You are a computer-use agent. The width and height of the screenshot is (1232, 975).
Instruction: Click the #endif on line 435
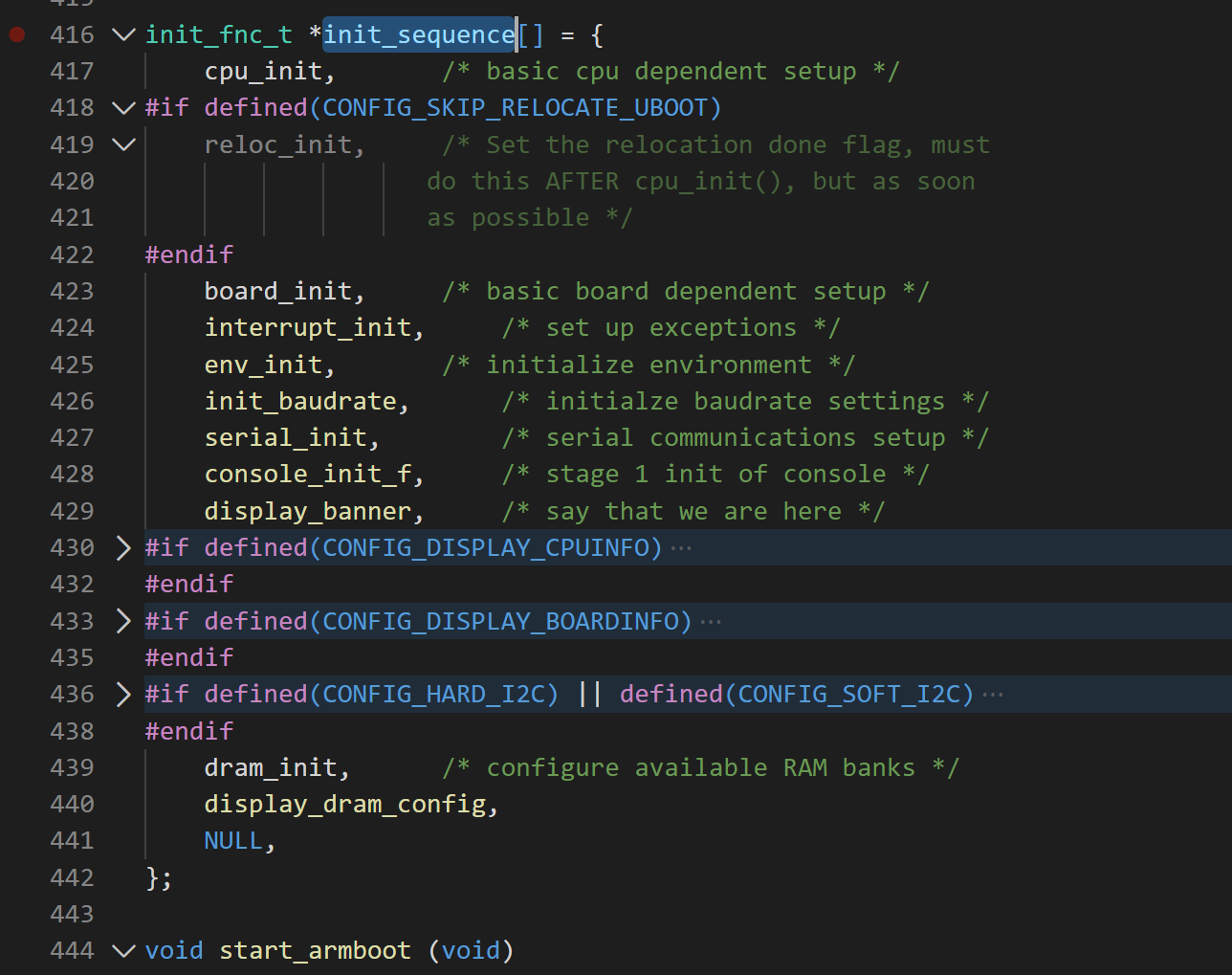point(189,657)
